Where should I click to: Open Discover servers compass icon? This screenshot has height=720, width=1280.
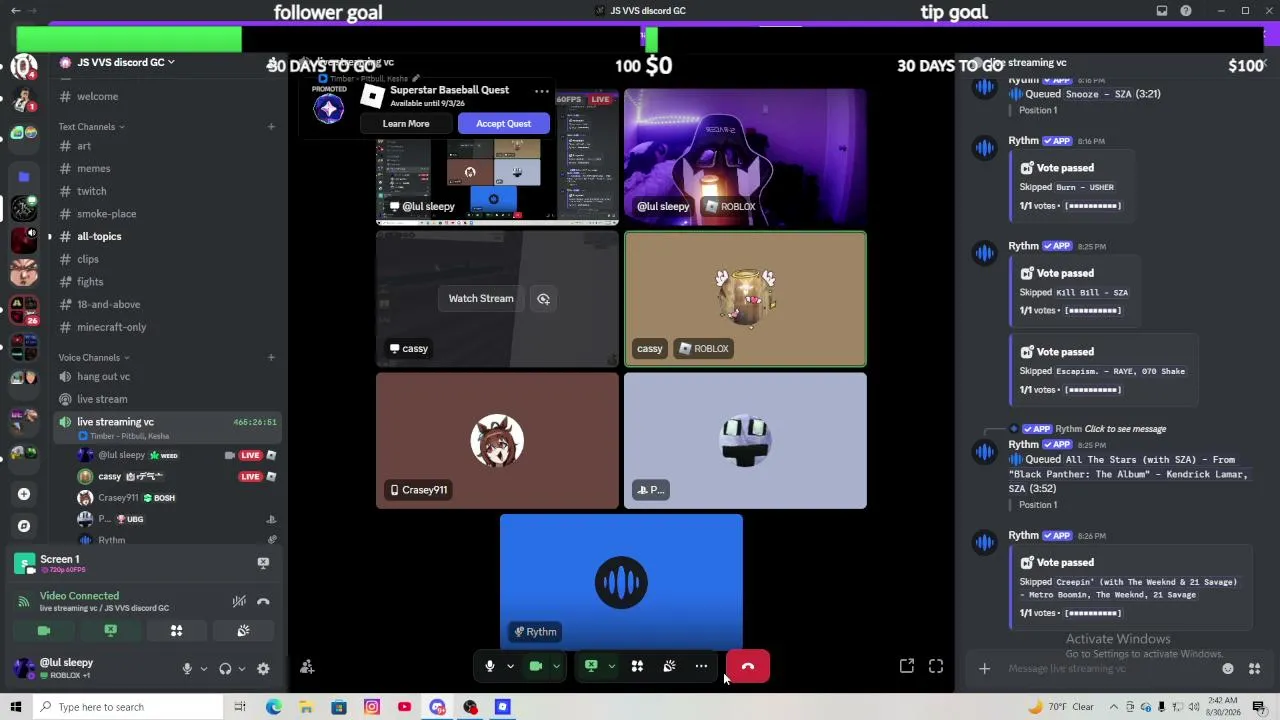(x=24, y=526)
